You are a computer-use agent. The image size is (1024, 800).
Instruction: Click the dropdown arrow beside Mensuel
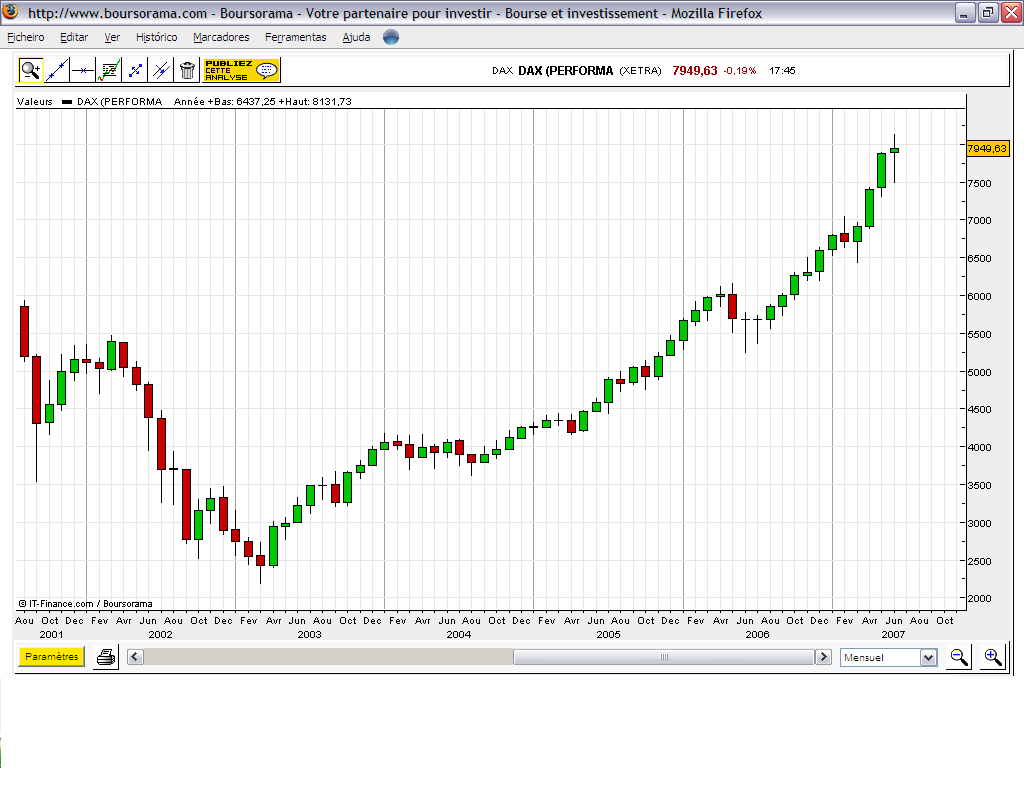[929, 658]
